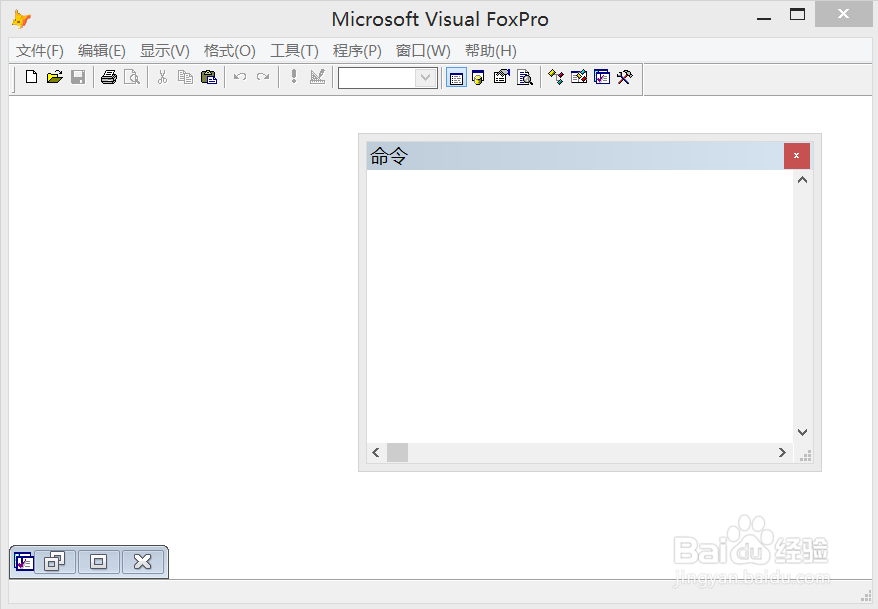This screenshot has width=878, height=609.
Task: Click the Cut scissors icon
Action: pyautogui.click(x=162, y=77)
